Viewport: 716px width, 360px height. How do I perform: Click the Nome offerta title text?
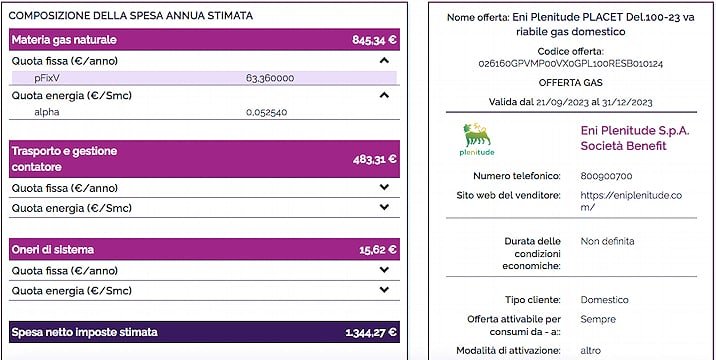(x=571, y=25)
